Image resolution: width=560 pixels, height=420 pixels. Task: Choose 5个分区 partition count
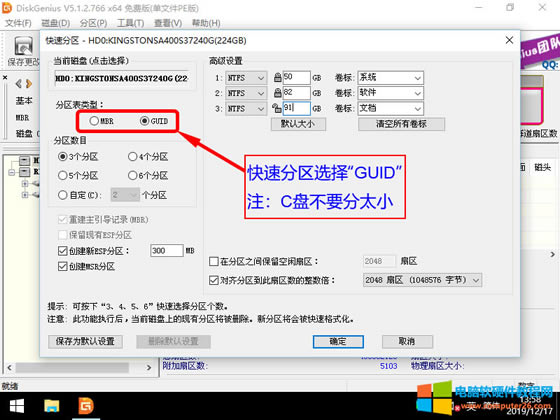[x=78, y=175]
